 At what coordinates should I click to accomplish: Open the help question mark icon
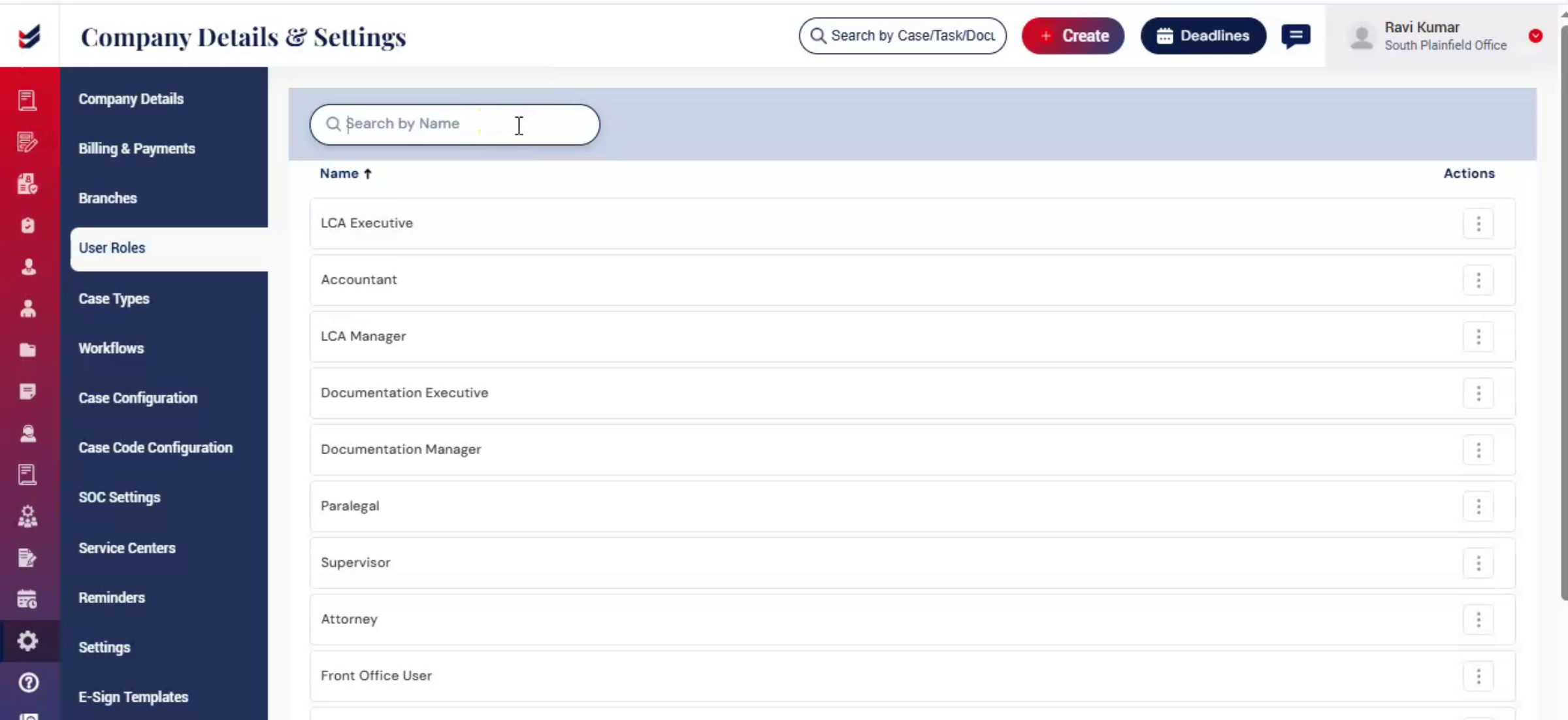[x=28, y=683]
